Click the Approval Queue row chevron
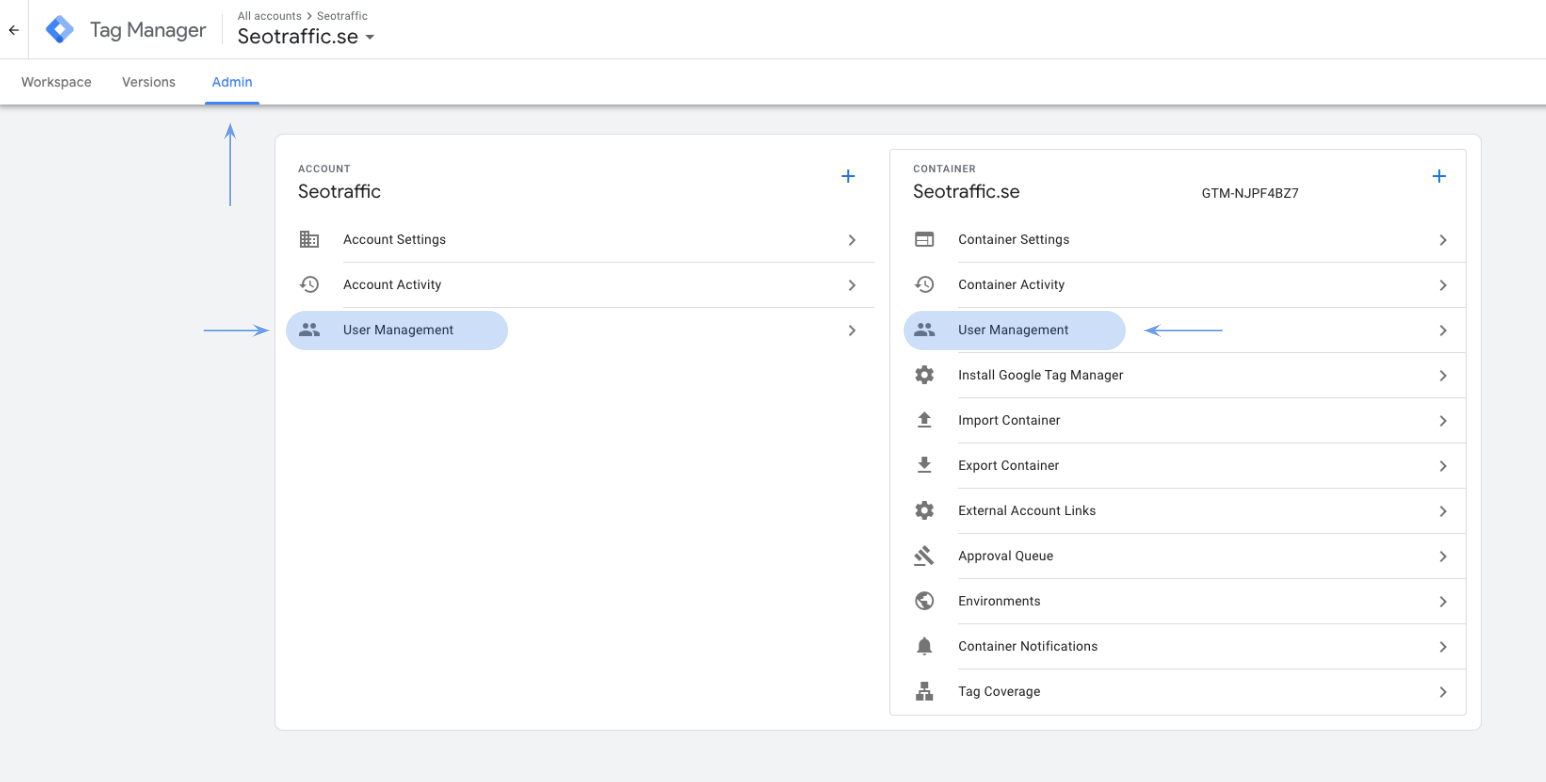 pos(1443,556)
